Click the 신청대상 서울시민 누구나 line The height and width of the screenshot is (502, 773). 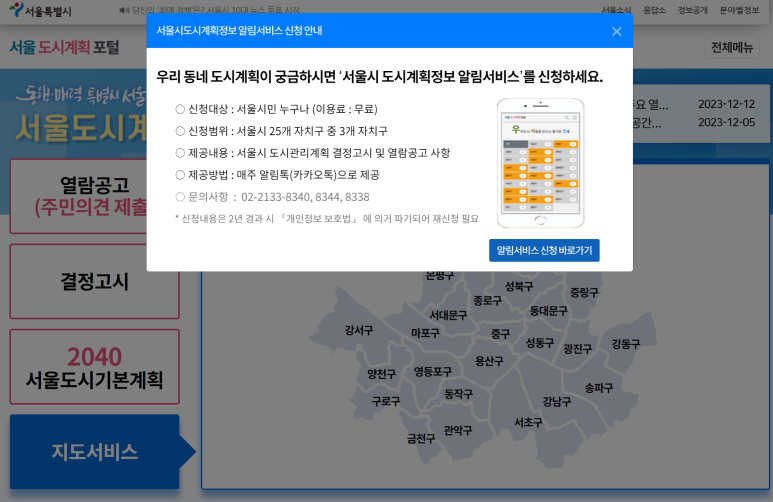[277, 109]
